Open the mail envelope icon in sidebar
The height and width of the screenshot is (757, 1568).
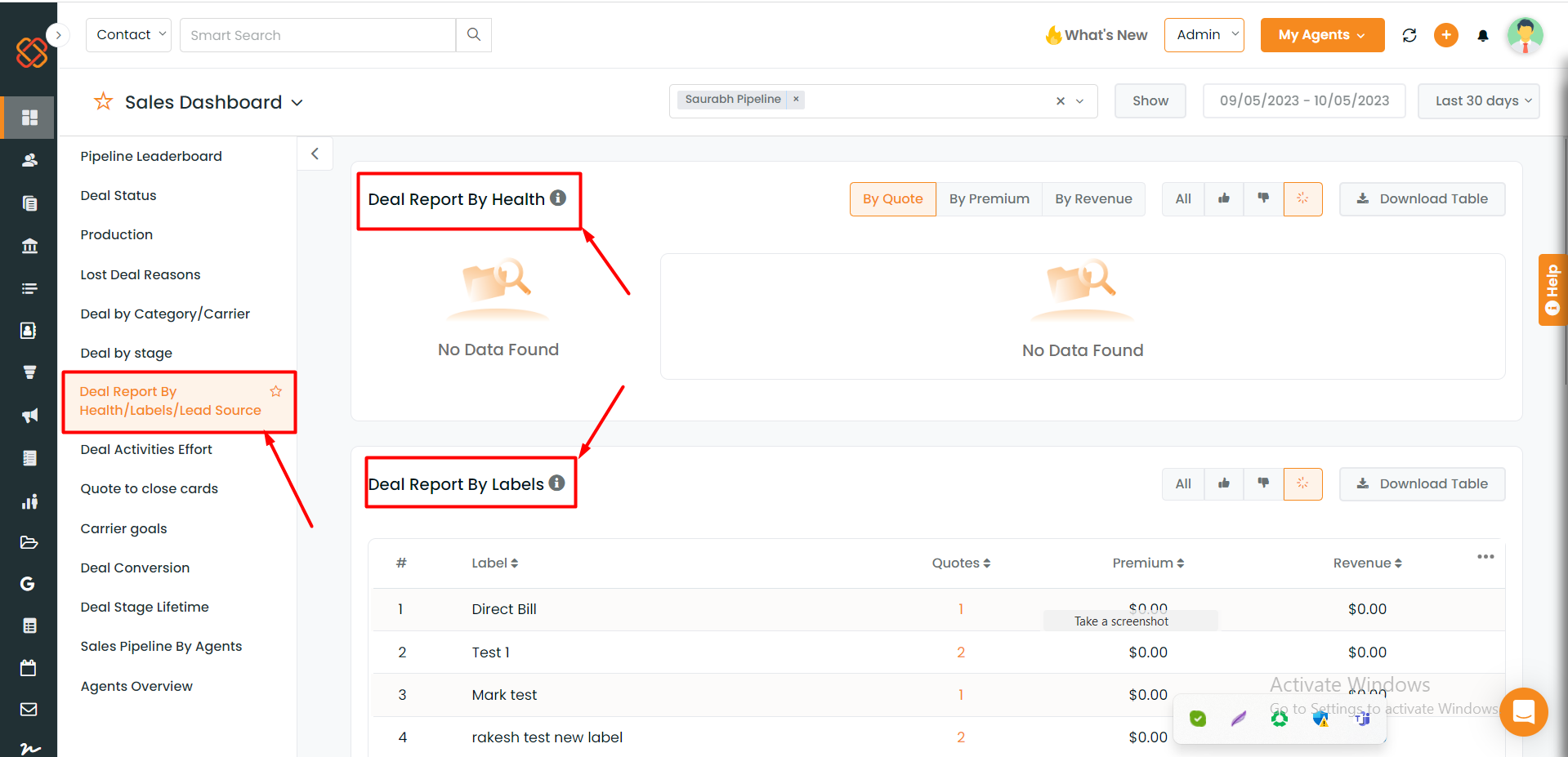pos(29,709)
